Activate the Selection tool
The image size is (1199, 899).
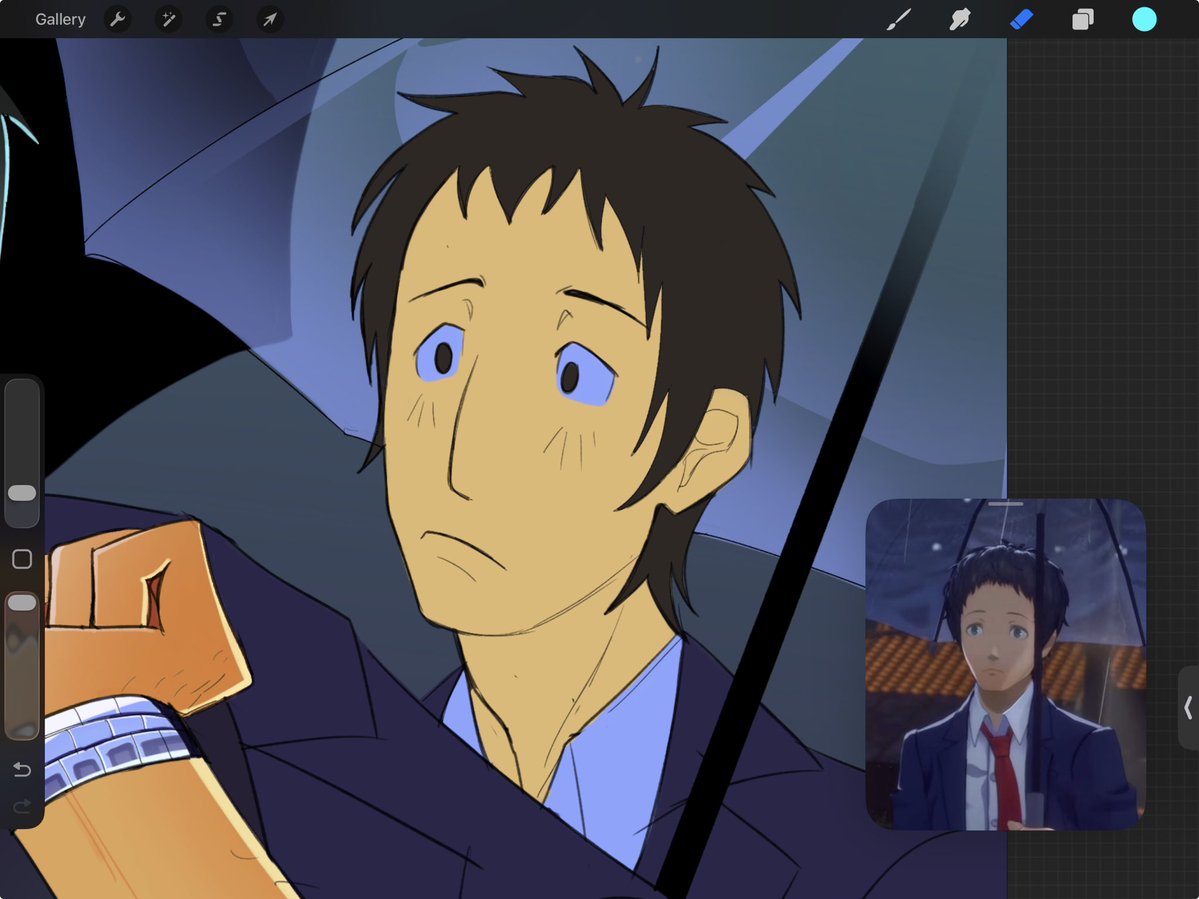coord(219,19)
